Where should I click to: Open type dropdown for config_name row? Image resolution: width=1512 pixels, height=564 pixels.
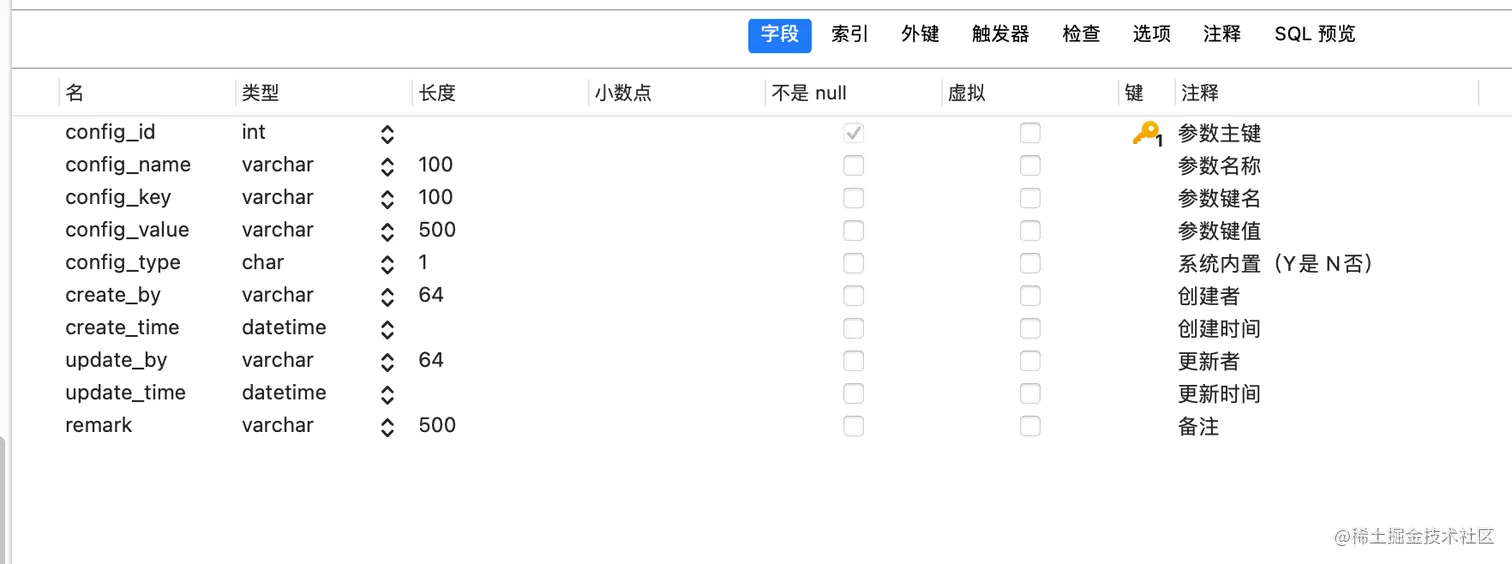pos(387,166)
